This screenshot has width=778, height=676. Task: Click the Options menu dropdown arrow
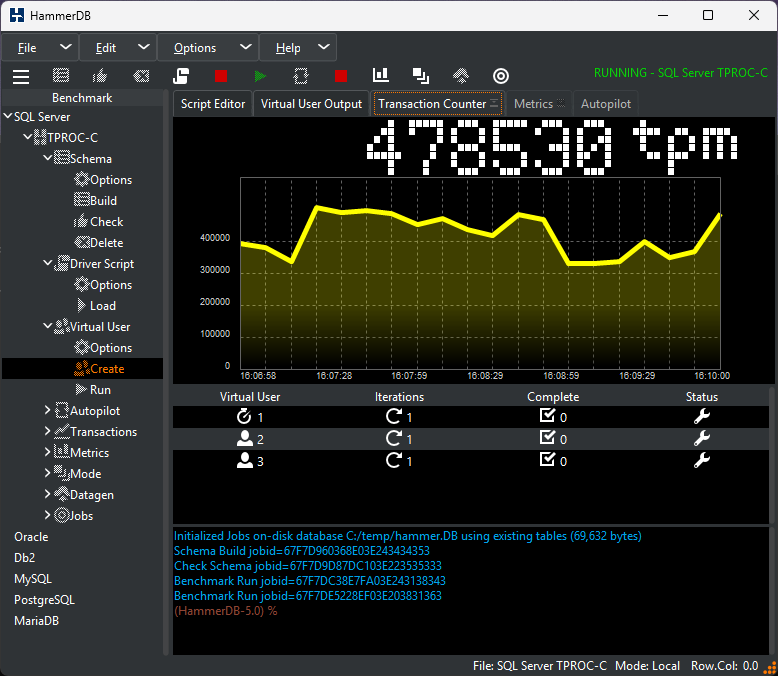click(x=246, y=47)
